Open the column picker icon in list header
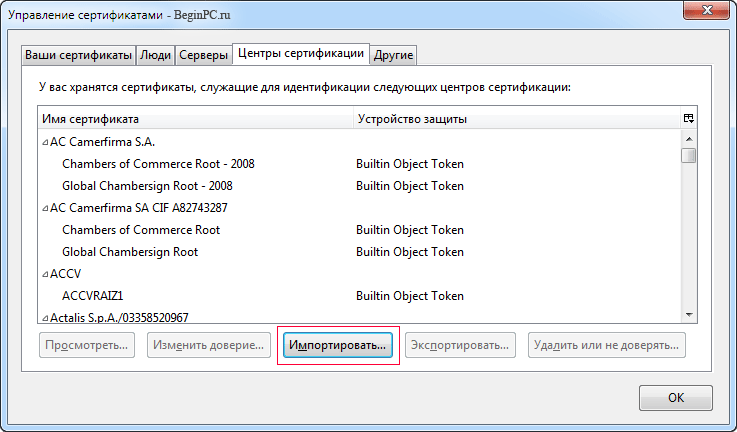The width and height of the screenshot is (737, 432). pos(689,118)
